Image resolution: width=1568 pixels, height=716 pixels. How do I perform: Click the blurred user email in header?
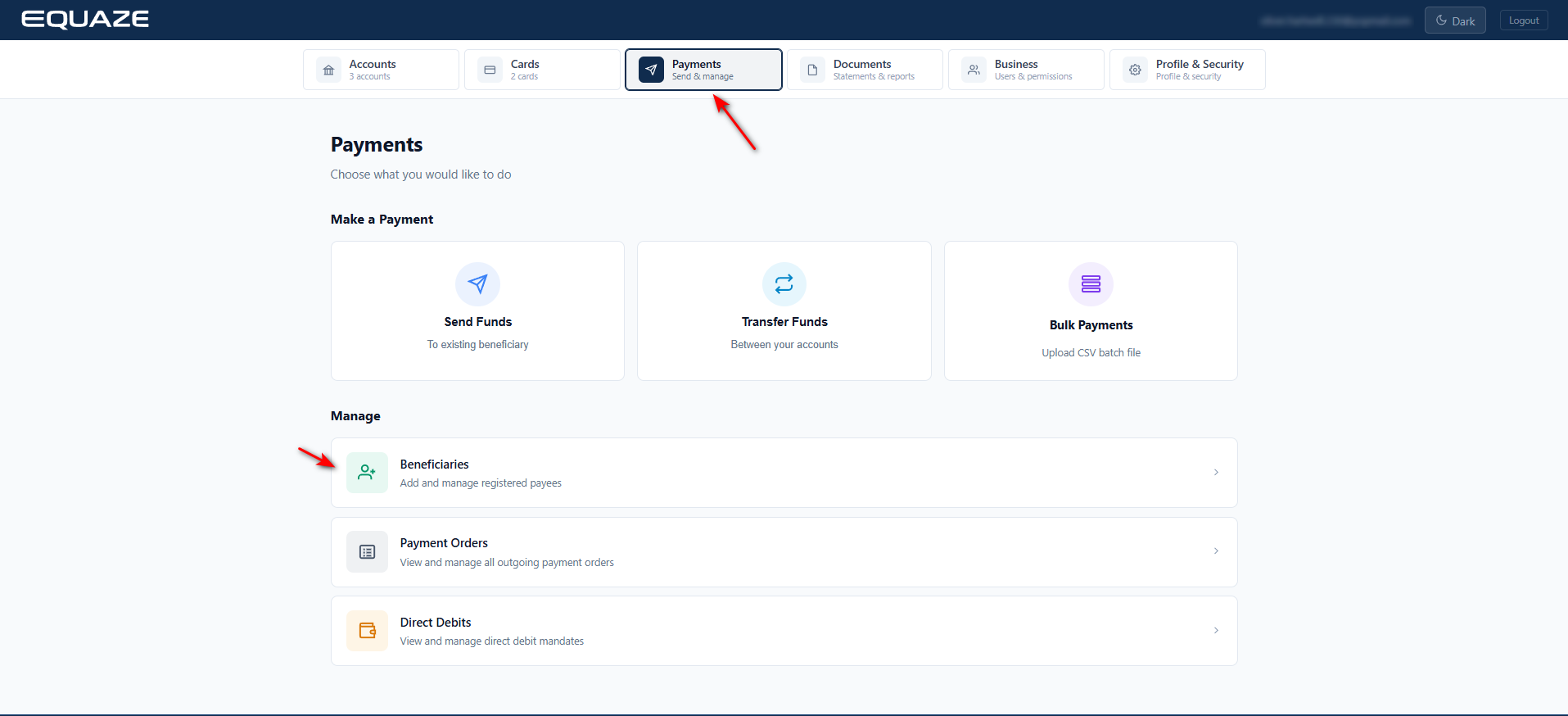[x=1335, y=20]
